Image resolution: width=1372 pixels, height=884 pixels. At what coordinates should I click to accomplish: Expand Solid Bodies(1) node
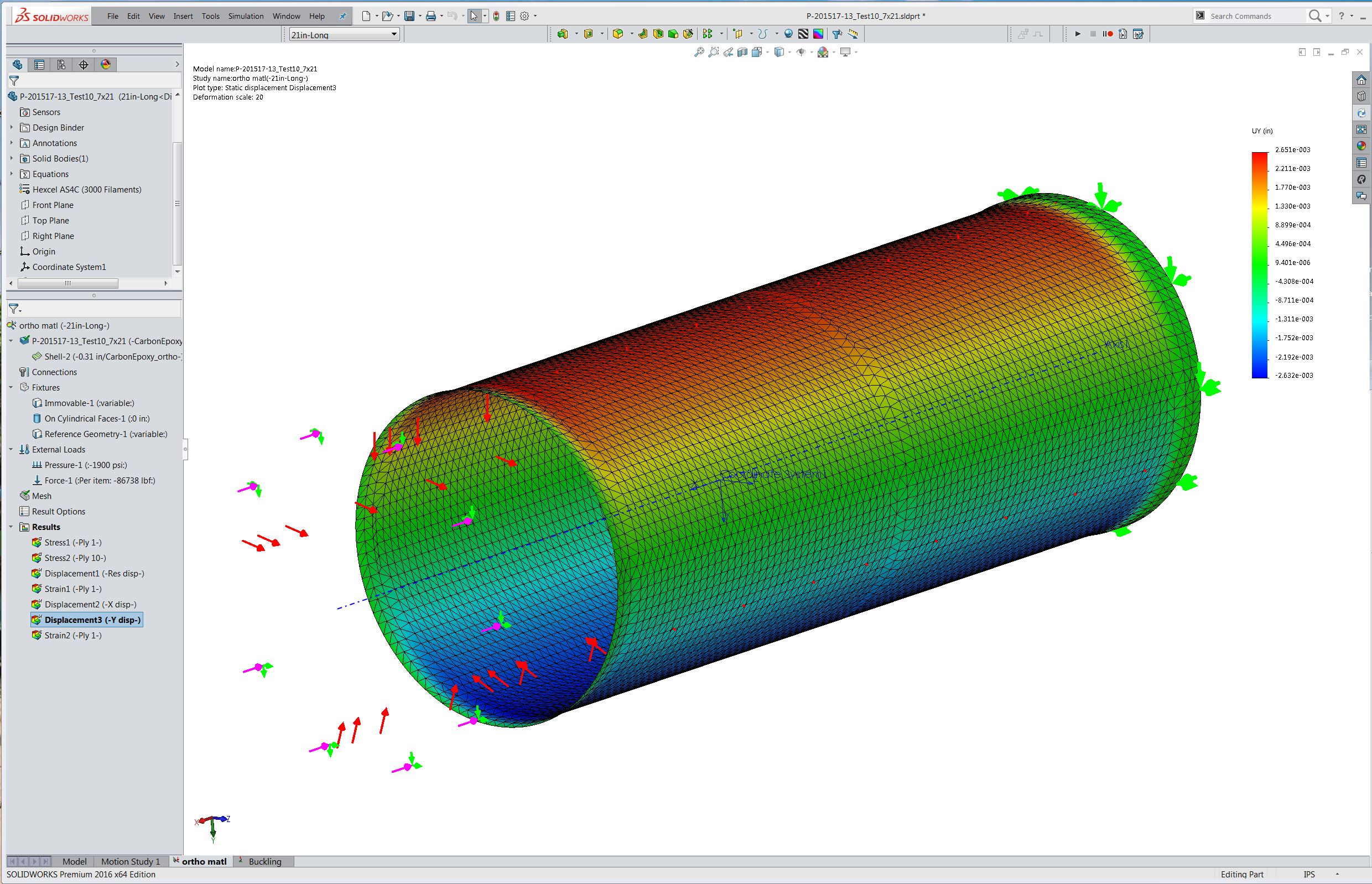[x=12, y=158]
